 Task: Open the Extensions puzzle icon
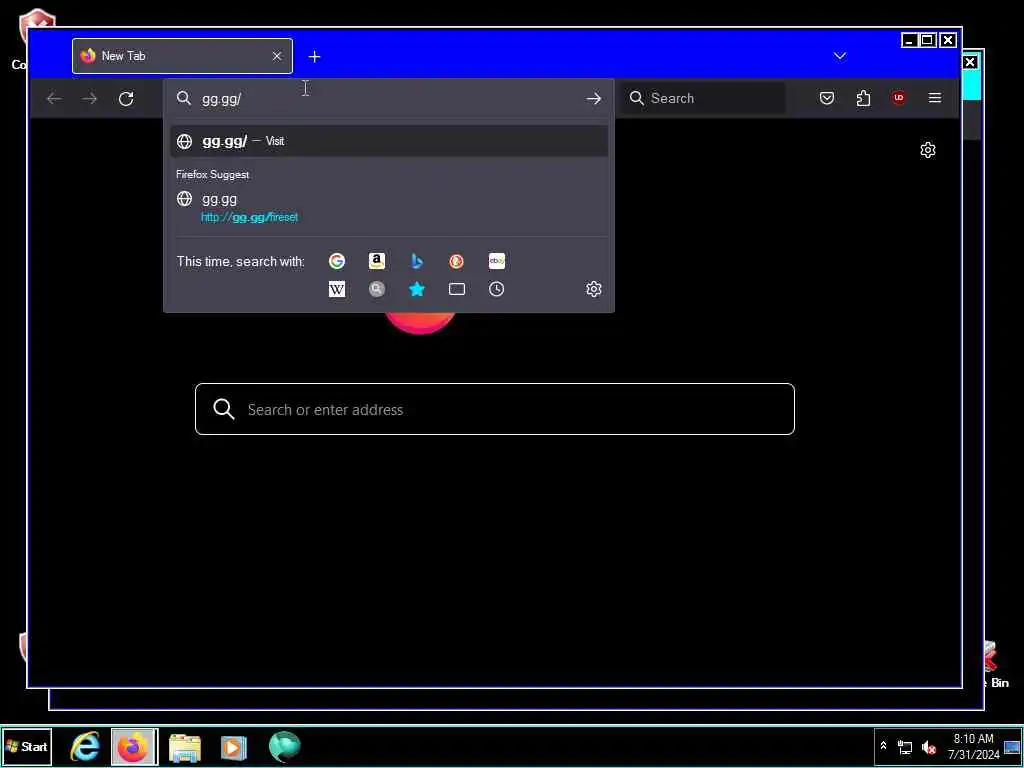pos(863,98)
